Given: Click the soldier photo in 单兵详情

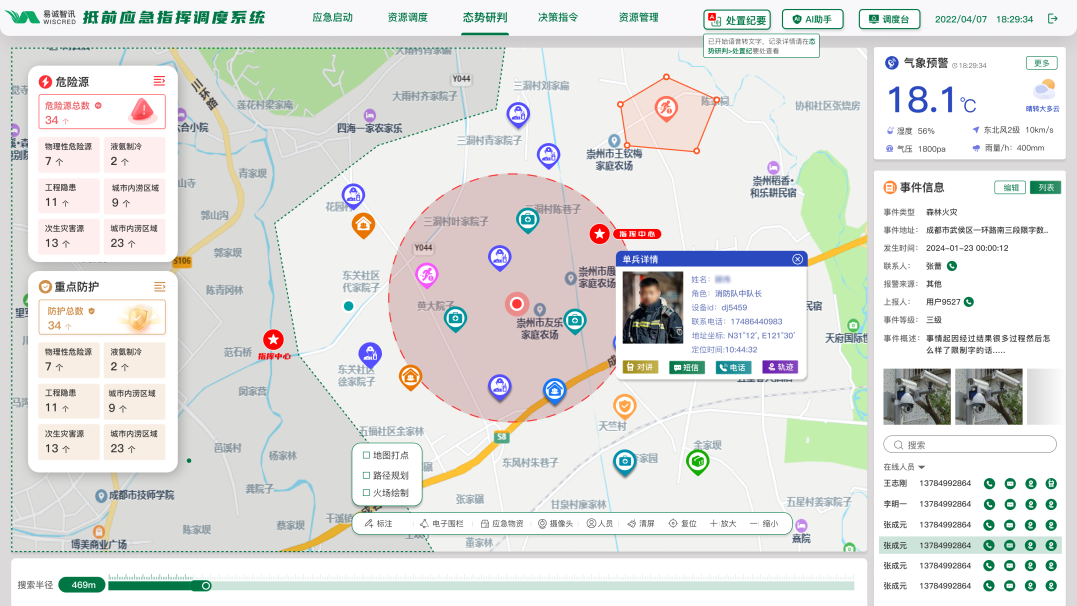Looking at the screenshot, I should click(653, 307).
